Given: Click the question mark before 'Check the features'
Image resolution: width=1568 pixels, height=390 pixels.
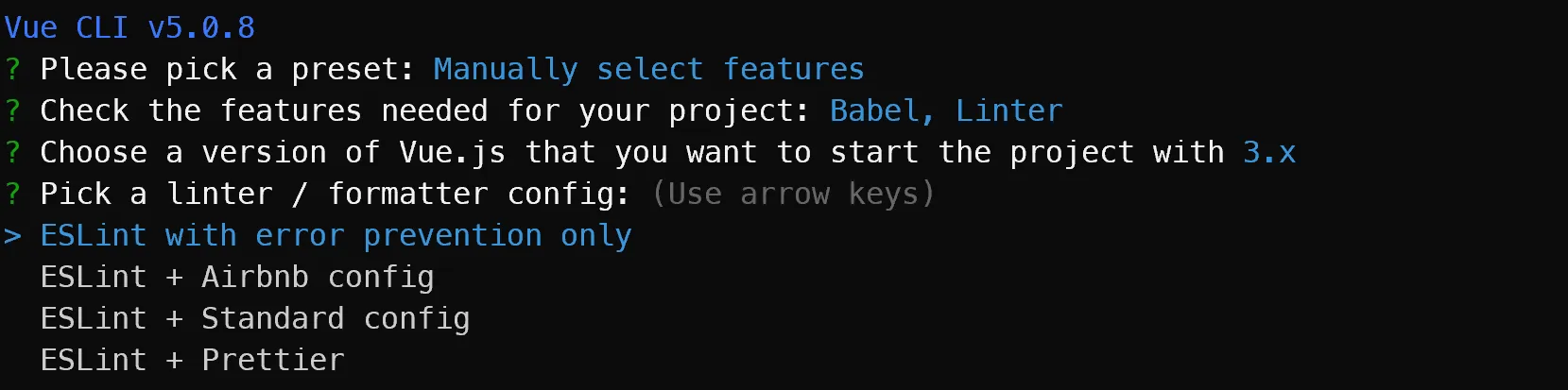Looking at the screenshot, I should [x=12, y=110].
